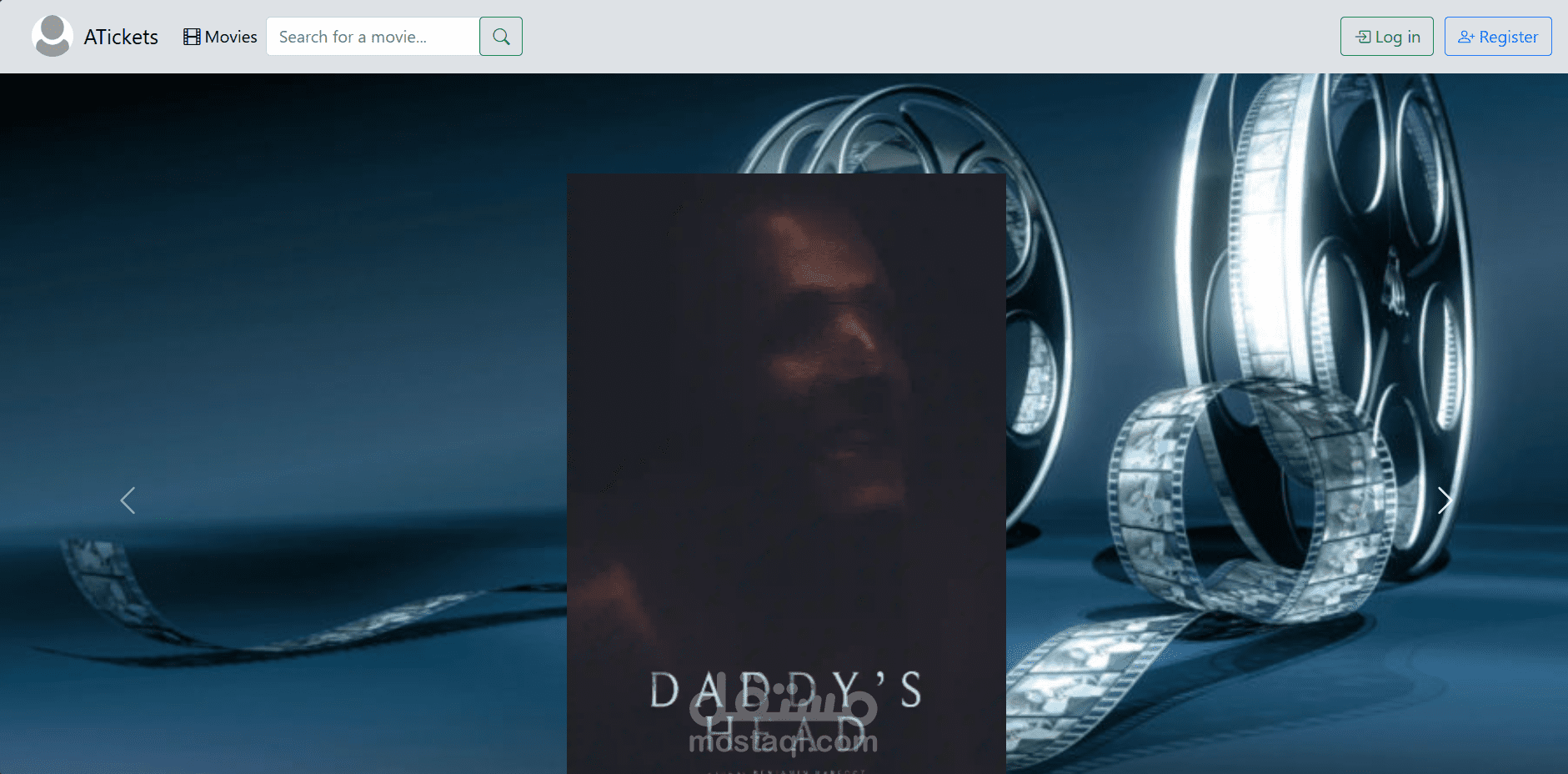This screenshot has height=774, width=1568.
Task: Show next carousel slide arrow
Action: click(x=1444, y=500)
